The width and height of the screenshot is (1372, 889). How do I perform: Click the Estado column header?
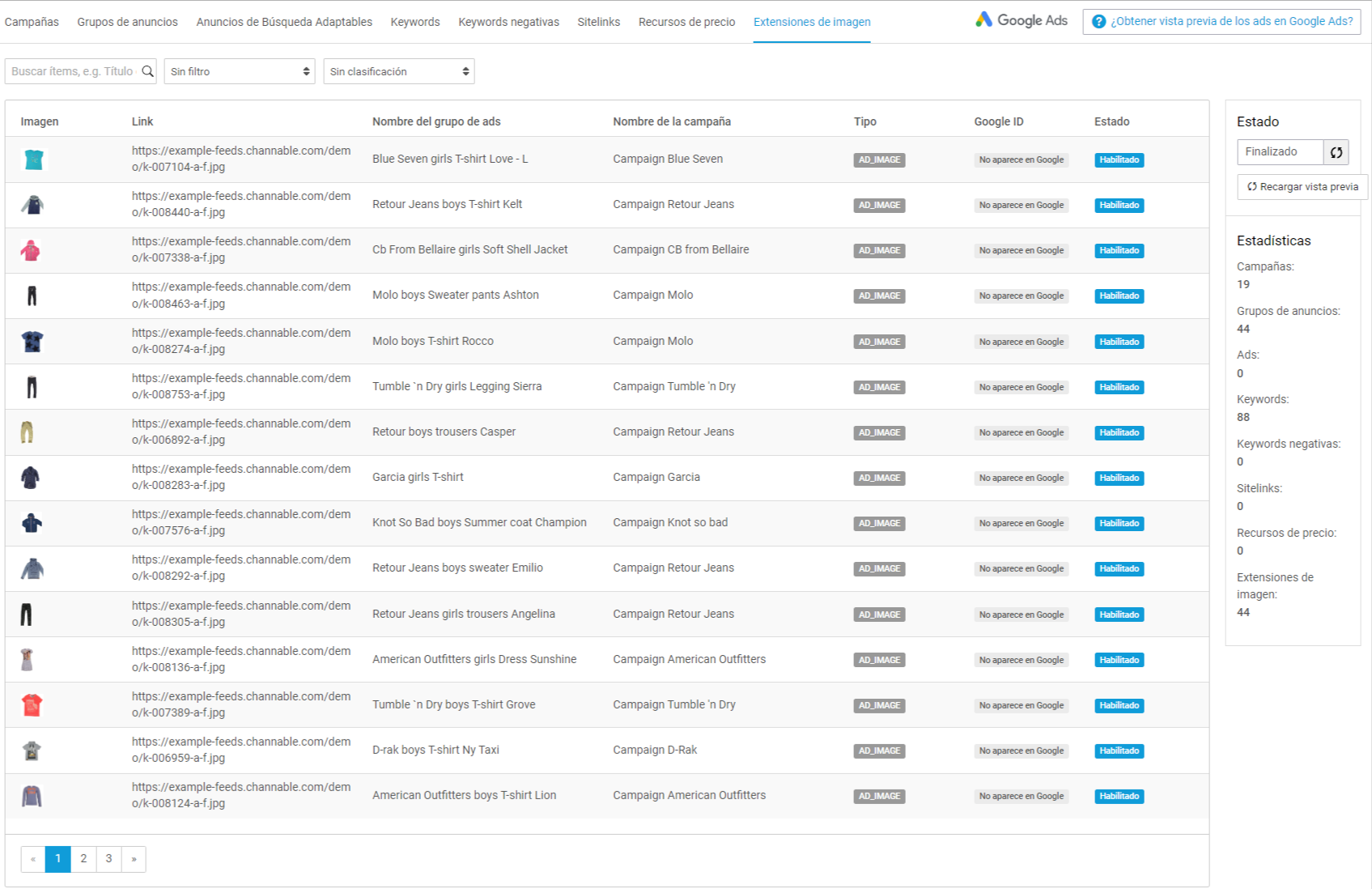(x=1112, y=121)
